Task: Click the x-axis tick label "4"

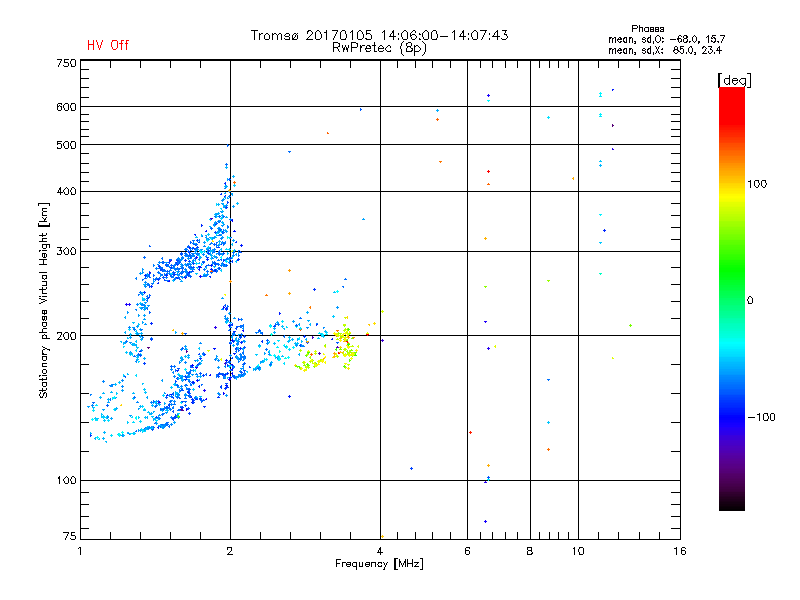Action: (380, 551)
